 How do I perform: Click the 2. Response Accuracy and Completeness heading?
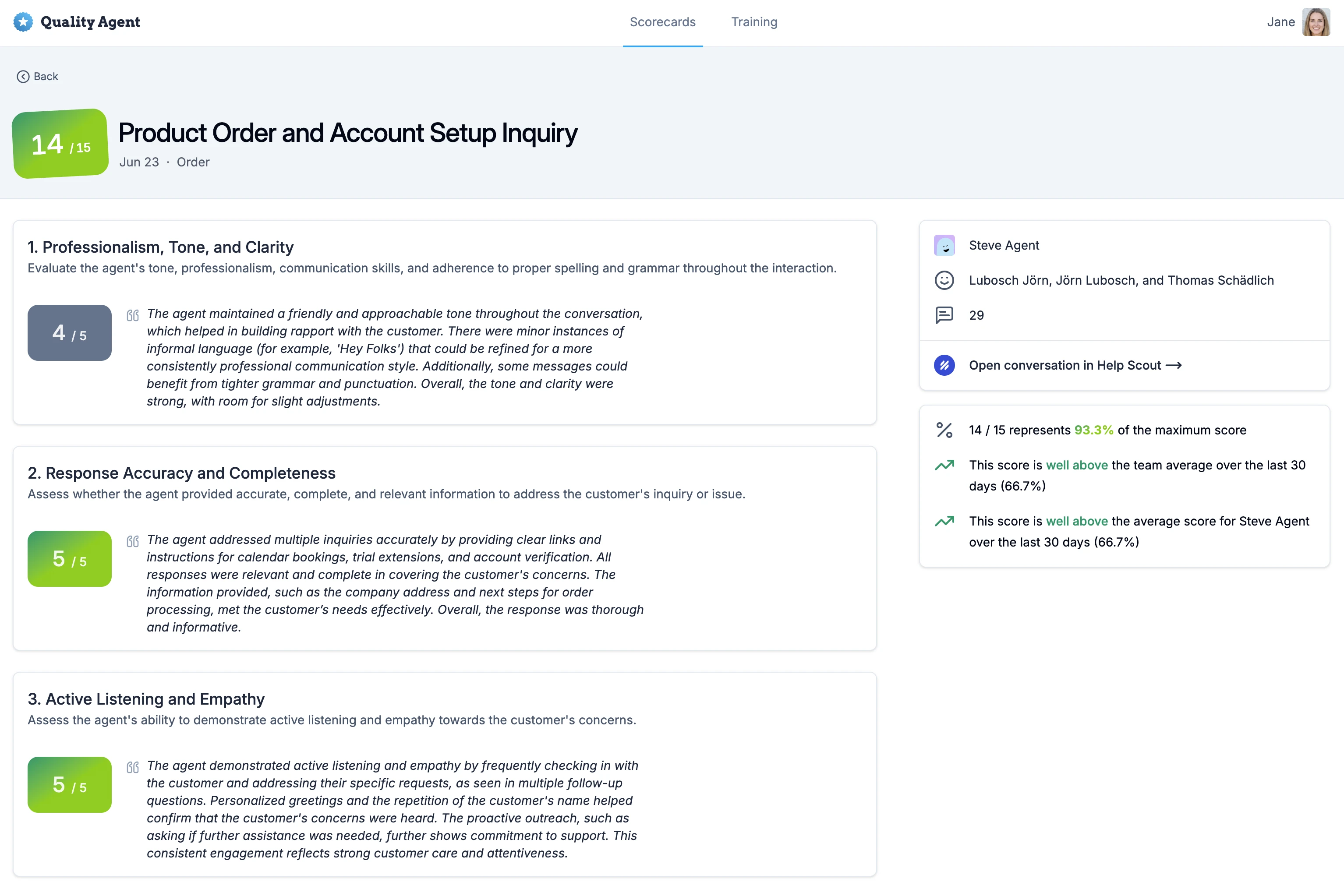point(182,473)
